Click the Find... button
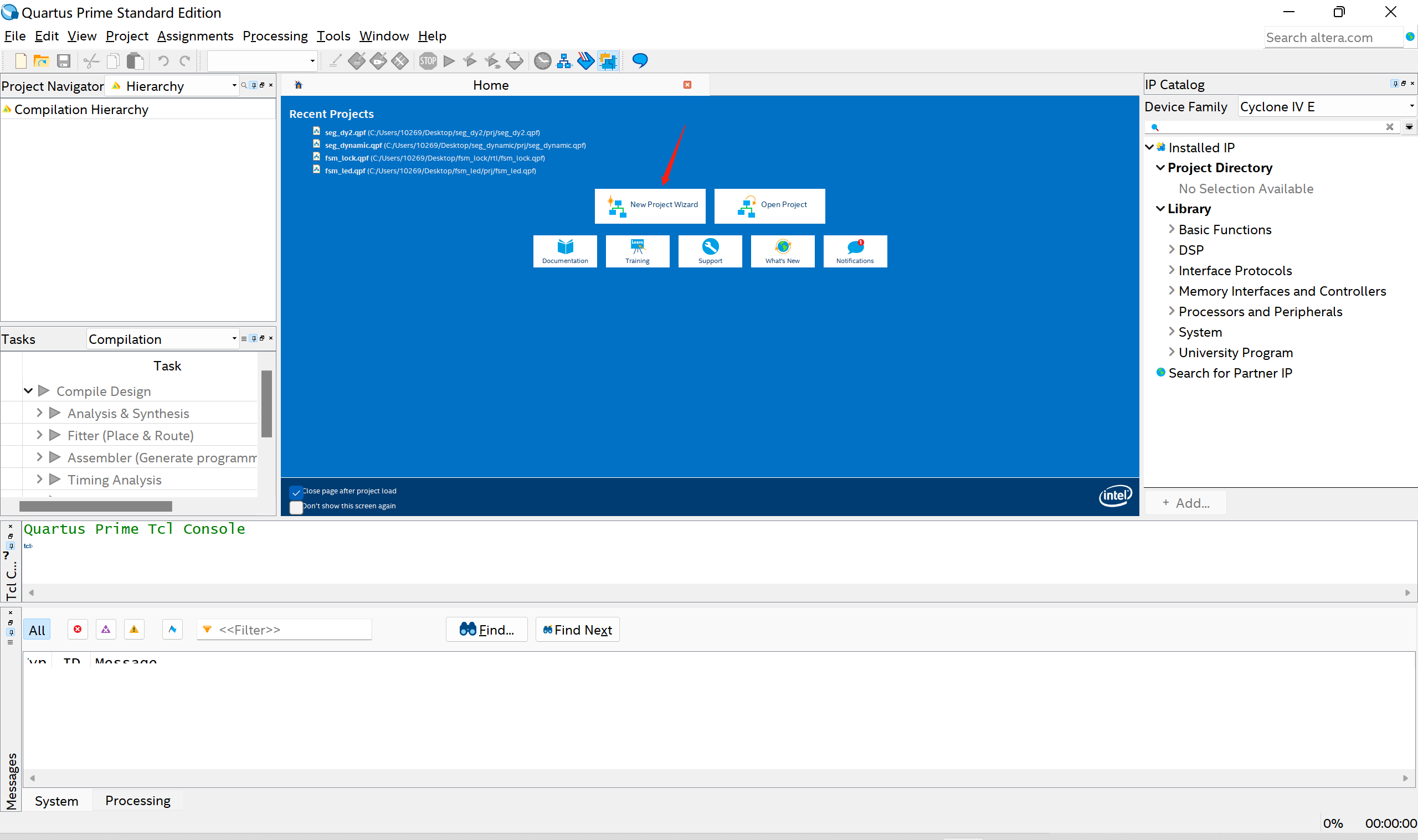Screen dimensions: 1418x840 coord(486,630)
